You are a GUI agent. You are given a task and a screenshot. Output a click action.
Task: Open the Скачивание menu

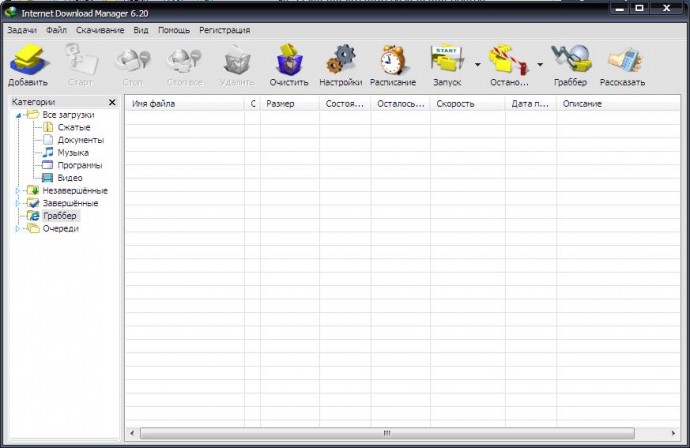[100, 30]
